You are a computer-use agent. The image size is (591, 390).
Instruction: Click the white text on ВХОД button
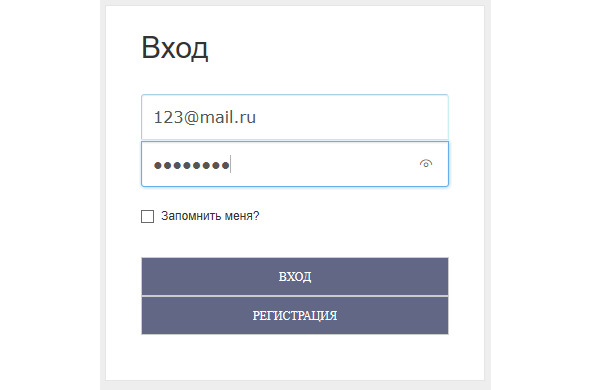pyautogui.click(x=295, y=277)
